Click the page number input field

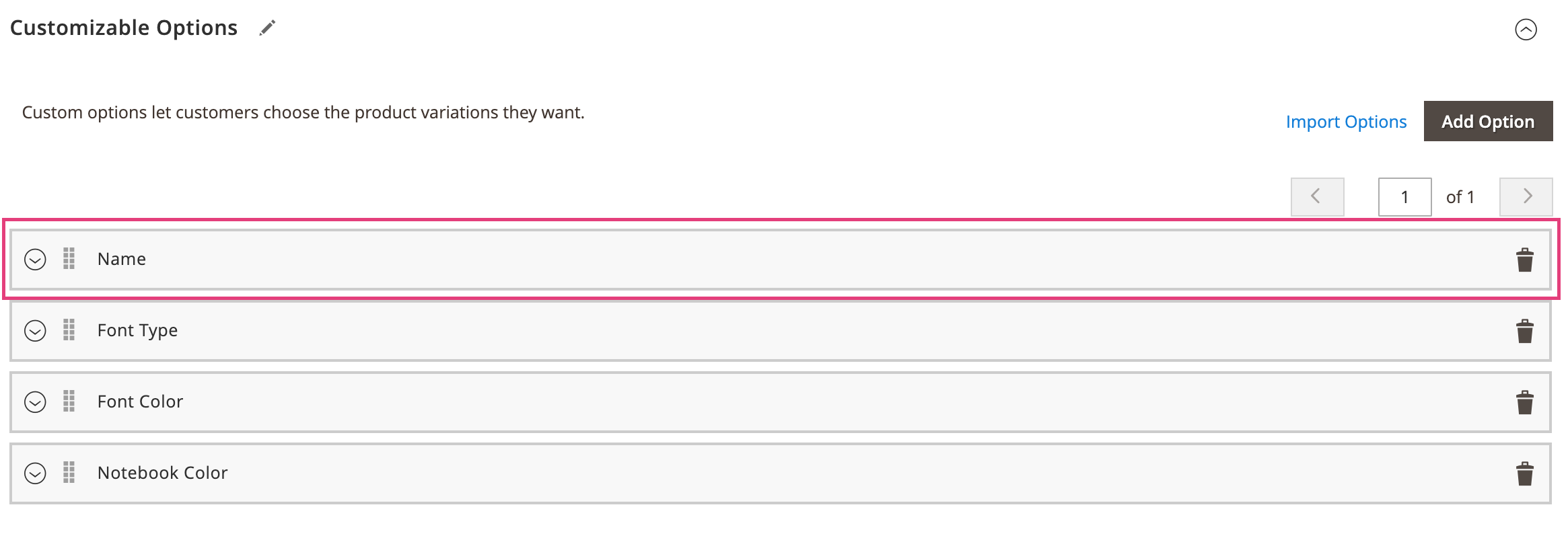(x=1404, y=197)
